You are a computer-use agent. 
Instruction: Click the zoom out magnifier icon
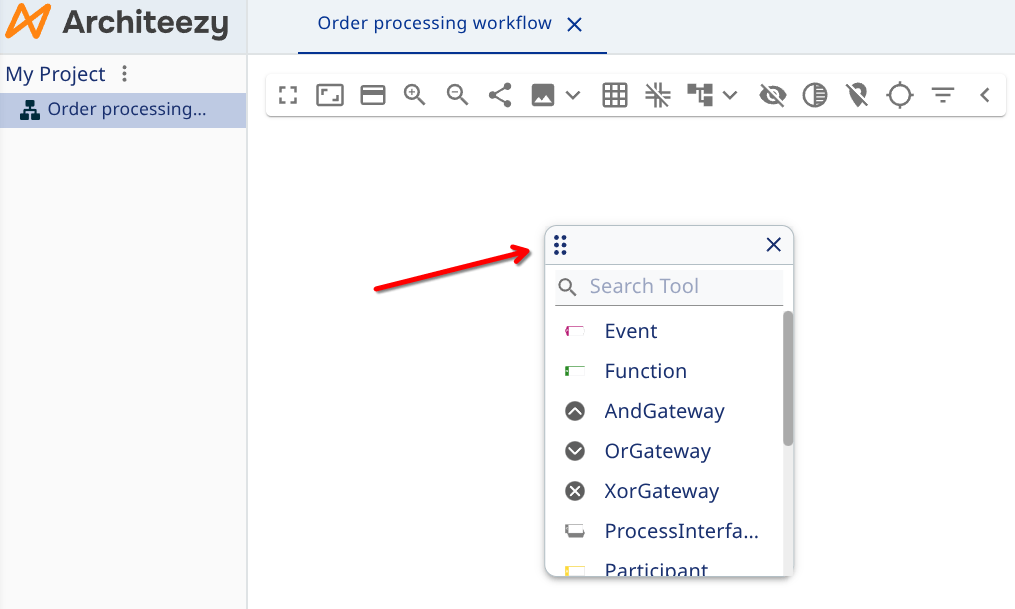point(458,95)
